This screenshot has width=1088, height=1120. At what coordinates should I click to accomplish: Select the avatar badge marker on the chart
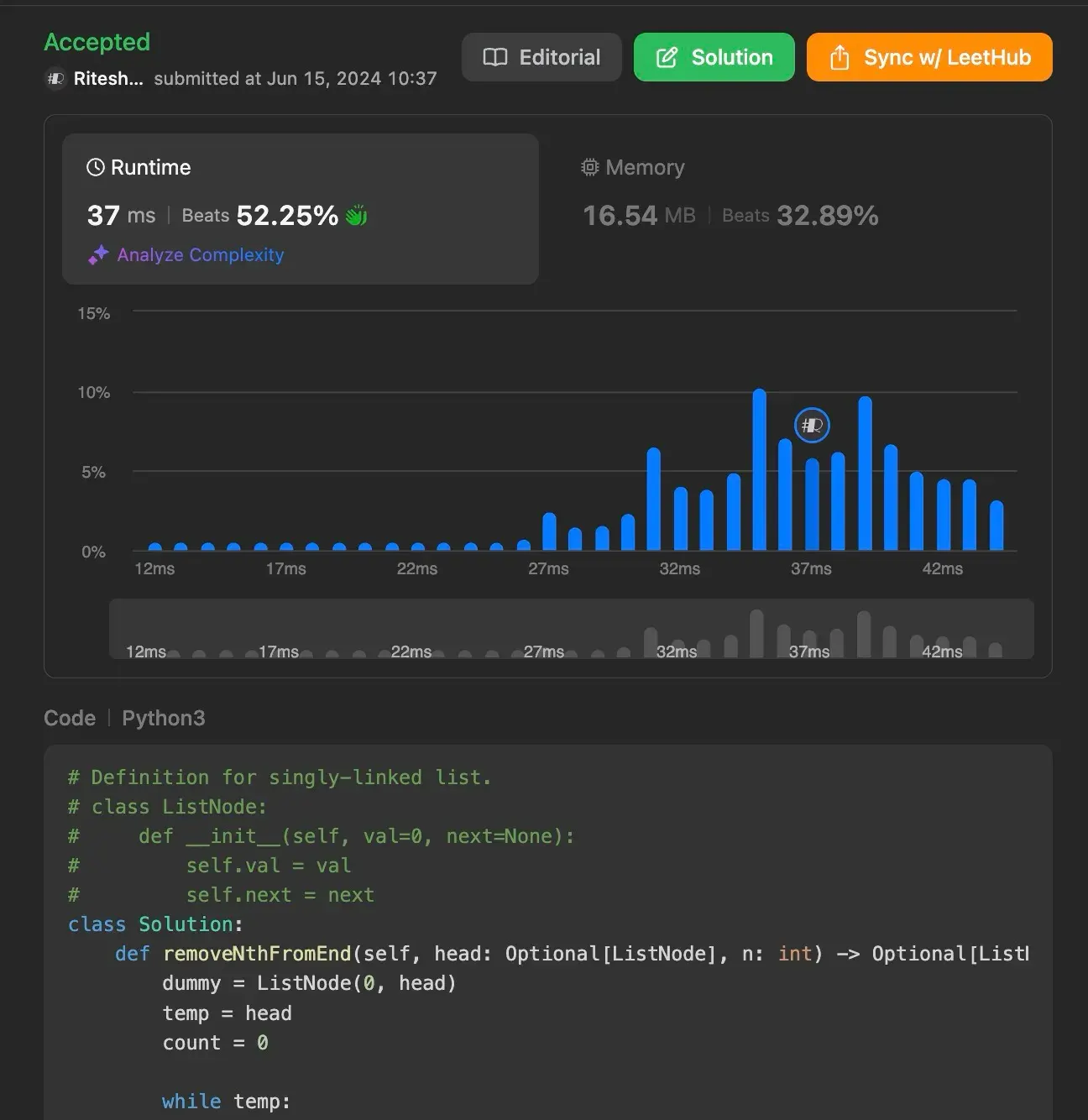click(811, 425)
